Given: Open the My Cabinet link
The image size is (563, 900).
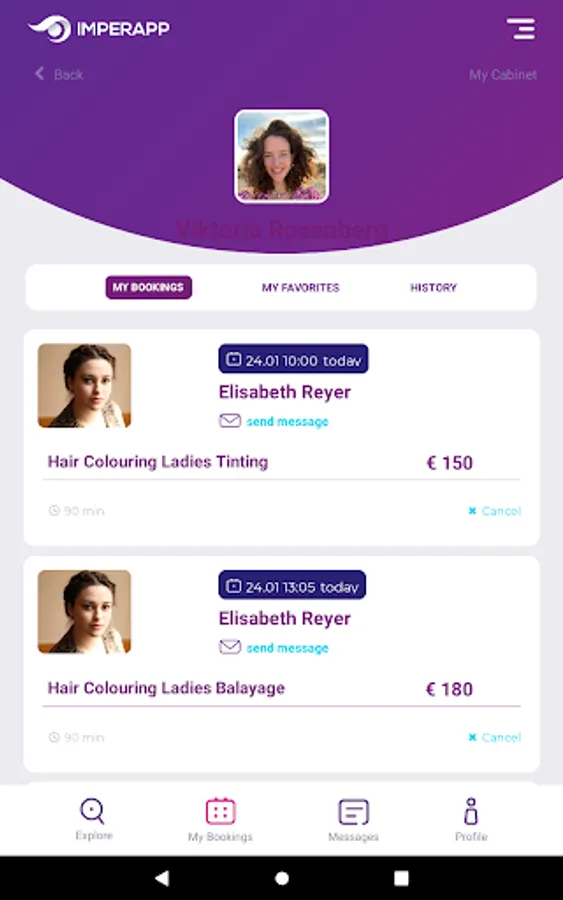Looking at the screenshot, I should click(x=503, y=75).
